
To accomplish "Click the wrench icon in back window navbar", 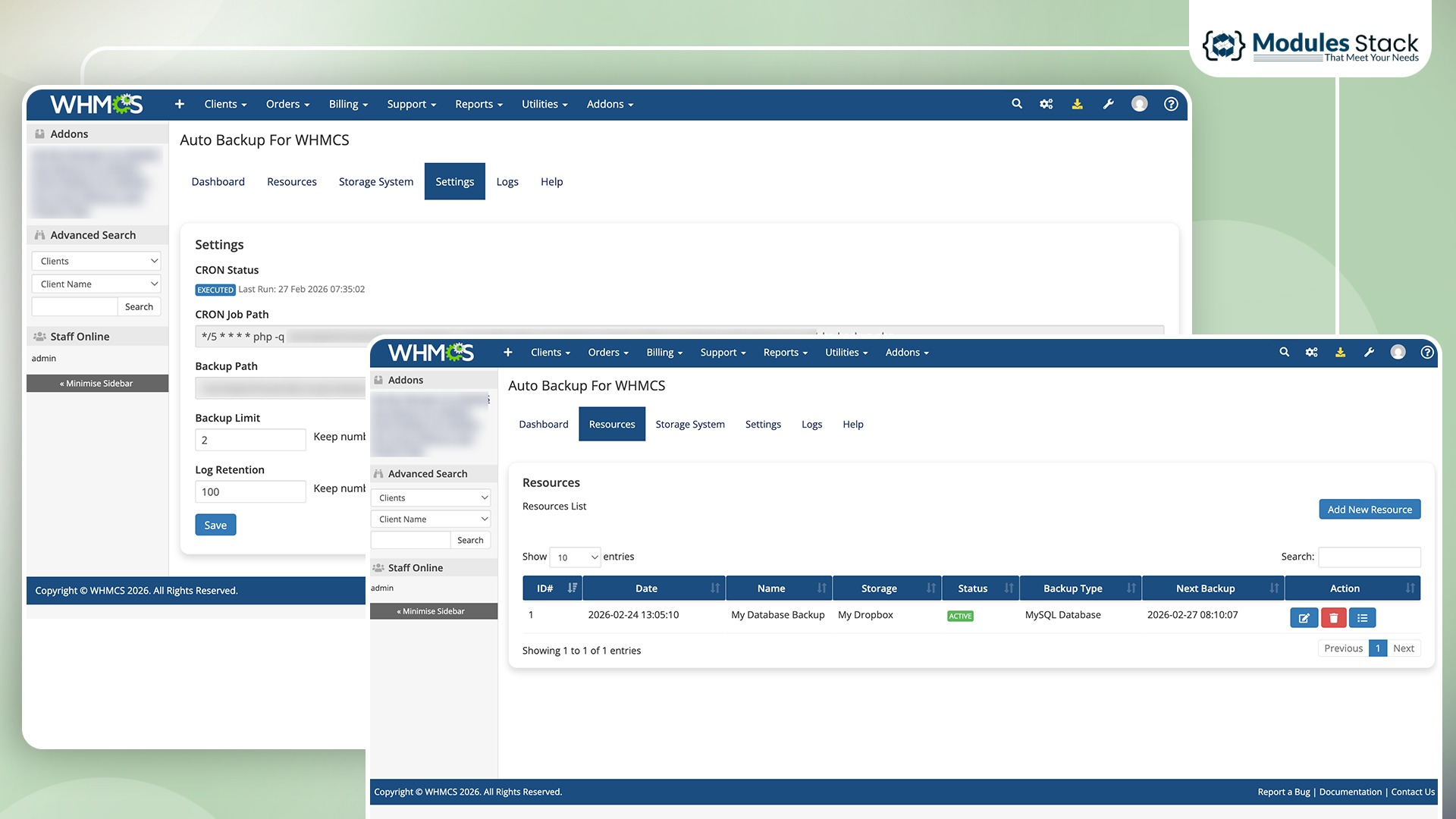I will point(1108,104).
